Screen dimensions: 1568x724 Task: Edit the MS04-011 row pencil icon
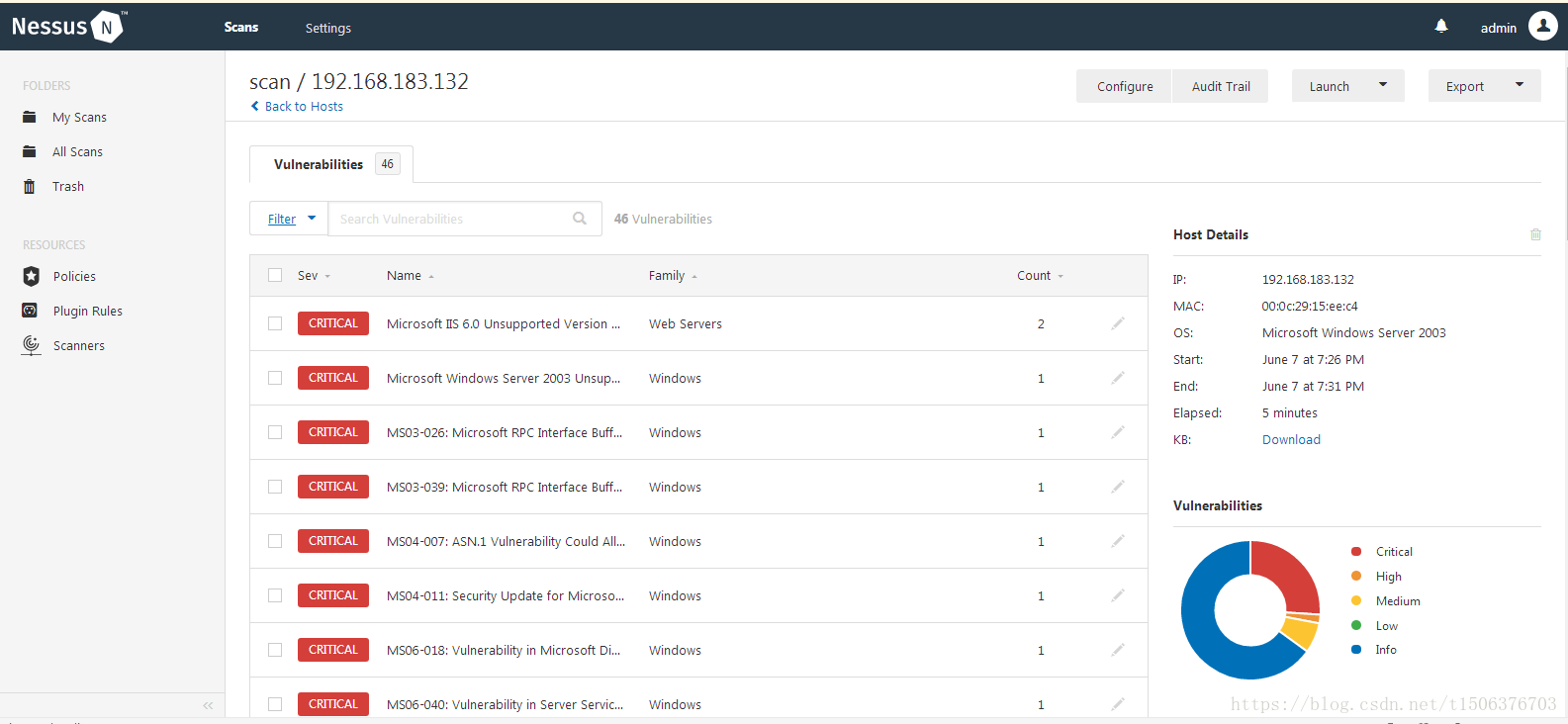tap(1118, 595)
